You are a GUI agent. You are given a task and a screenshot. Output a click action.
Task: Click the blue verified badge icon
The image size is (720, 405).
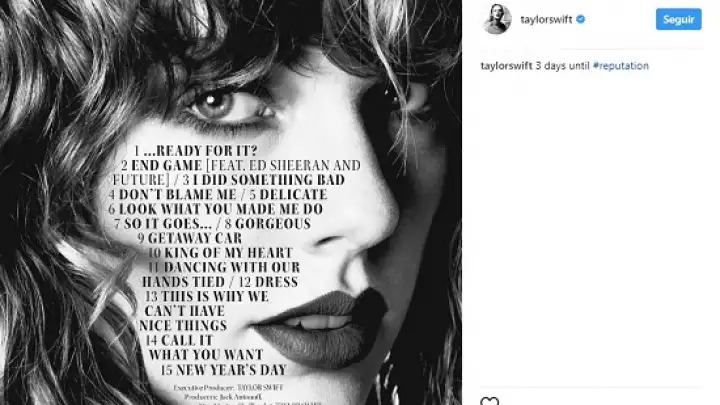580,19
